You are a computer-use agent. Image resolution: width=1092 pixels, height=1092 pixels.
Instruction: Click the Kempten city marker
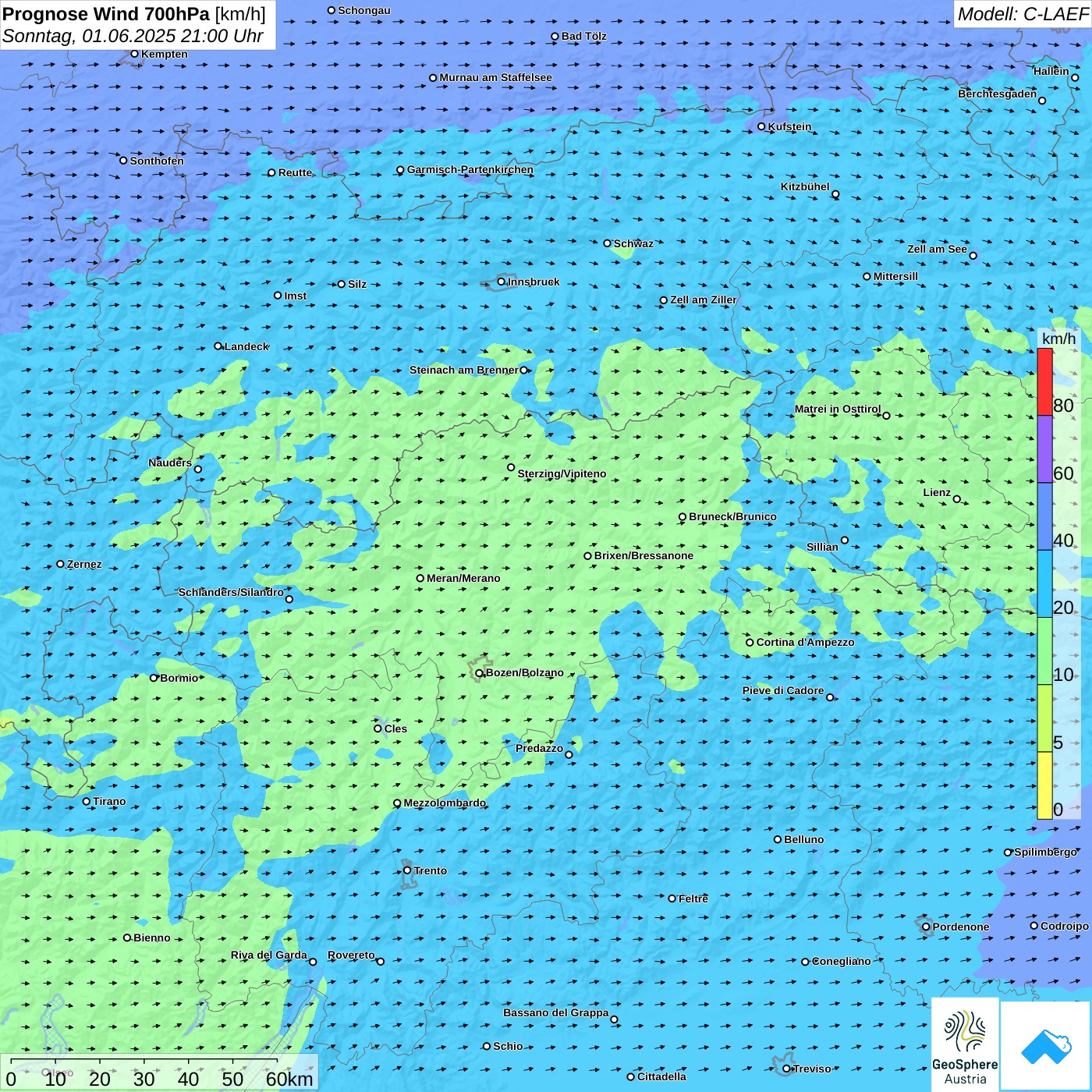tap(135, 54)
